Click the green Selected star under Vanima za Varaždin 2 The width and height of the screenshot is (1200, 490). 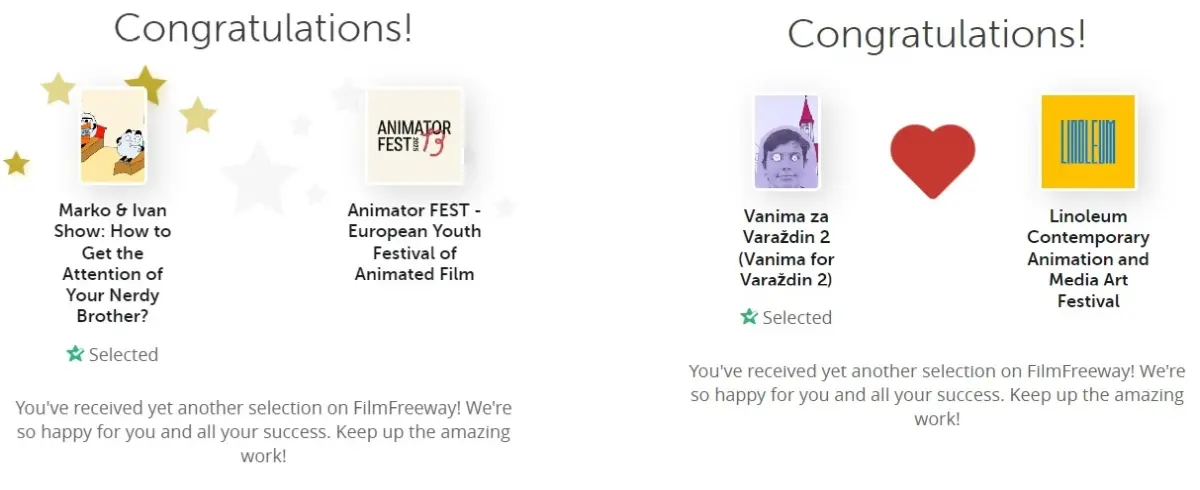[x=749, y=317]
